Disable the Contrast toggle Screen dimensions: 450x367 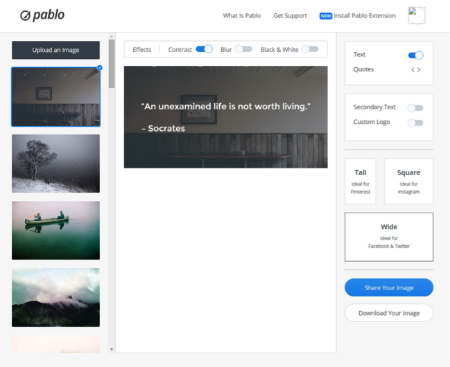tap(204, 49)
